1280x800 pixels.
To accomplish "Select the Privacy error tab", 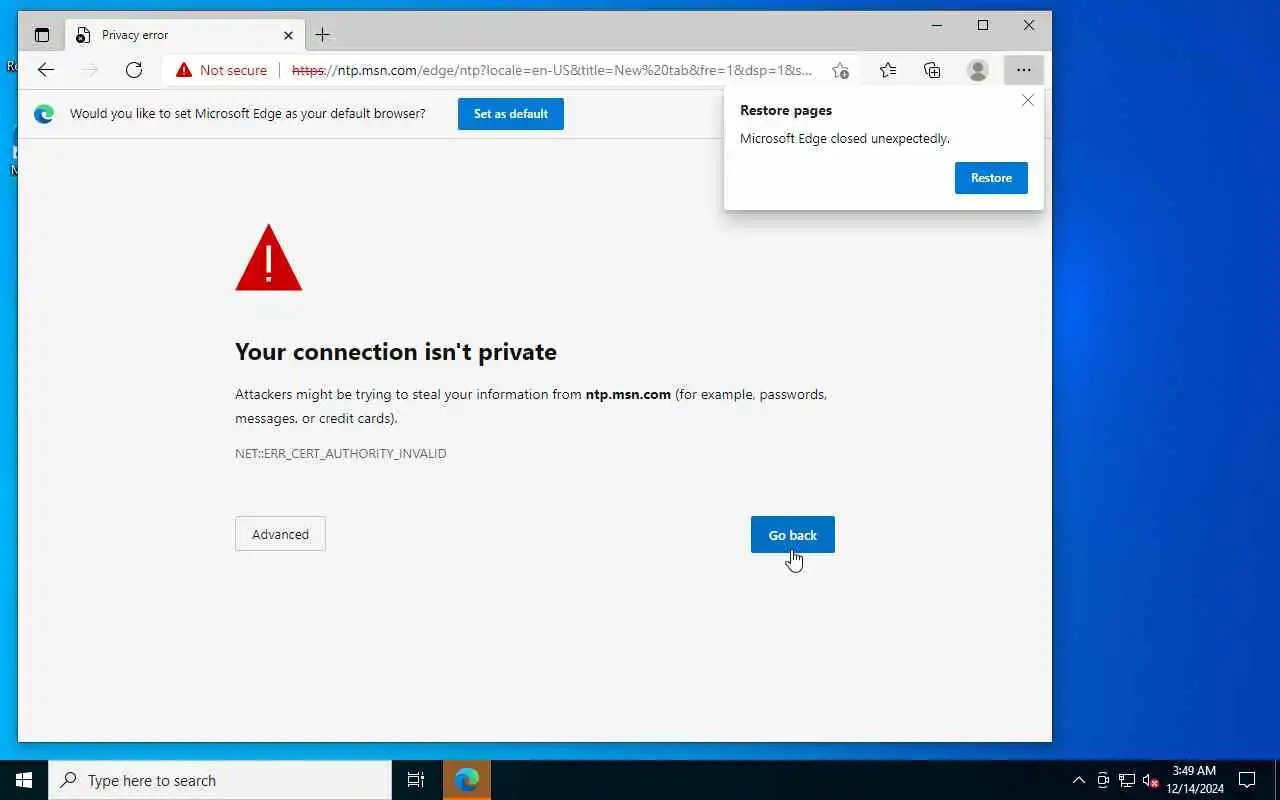I will click(x=185, y=35).
